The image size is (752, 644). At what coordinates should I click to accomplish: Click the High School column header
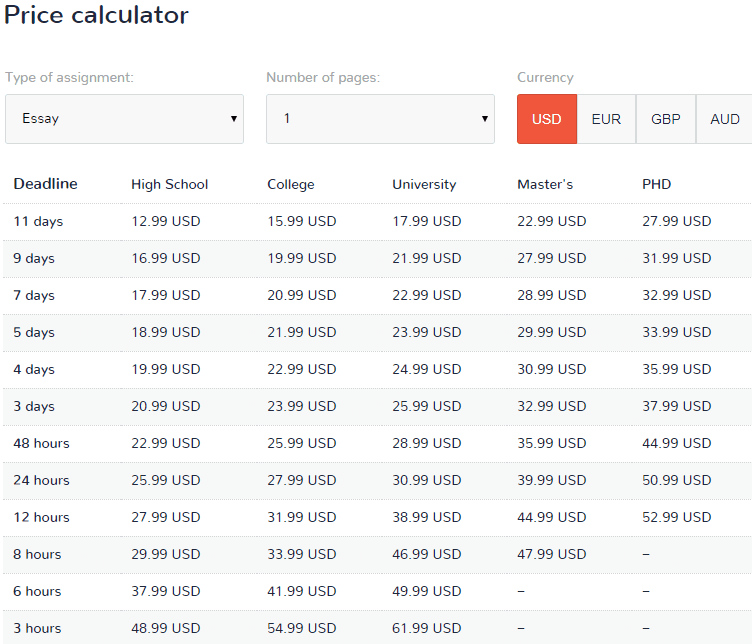click(170, 185)
